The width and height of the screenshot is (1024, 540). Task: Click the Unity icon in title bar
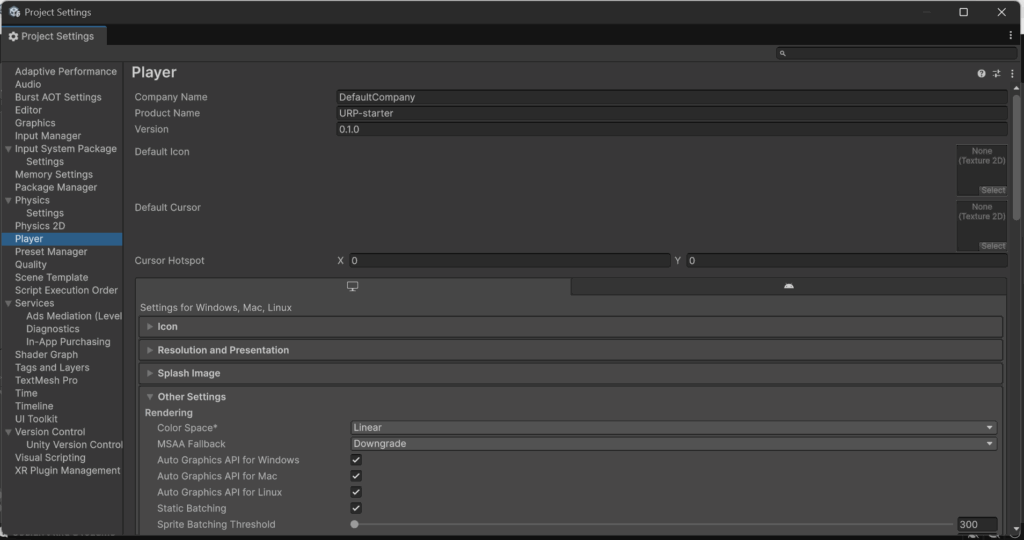point(14,12)
